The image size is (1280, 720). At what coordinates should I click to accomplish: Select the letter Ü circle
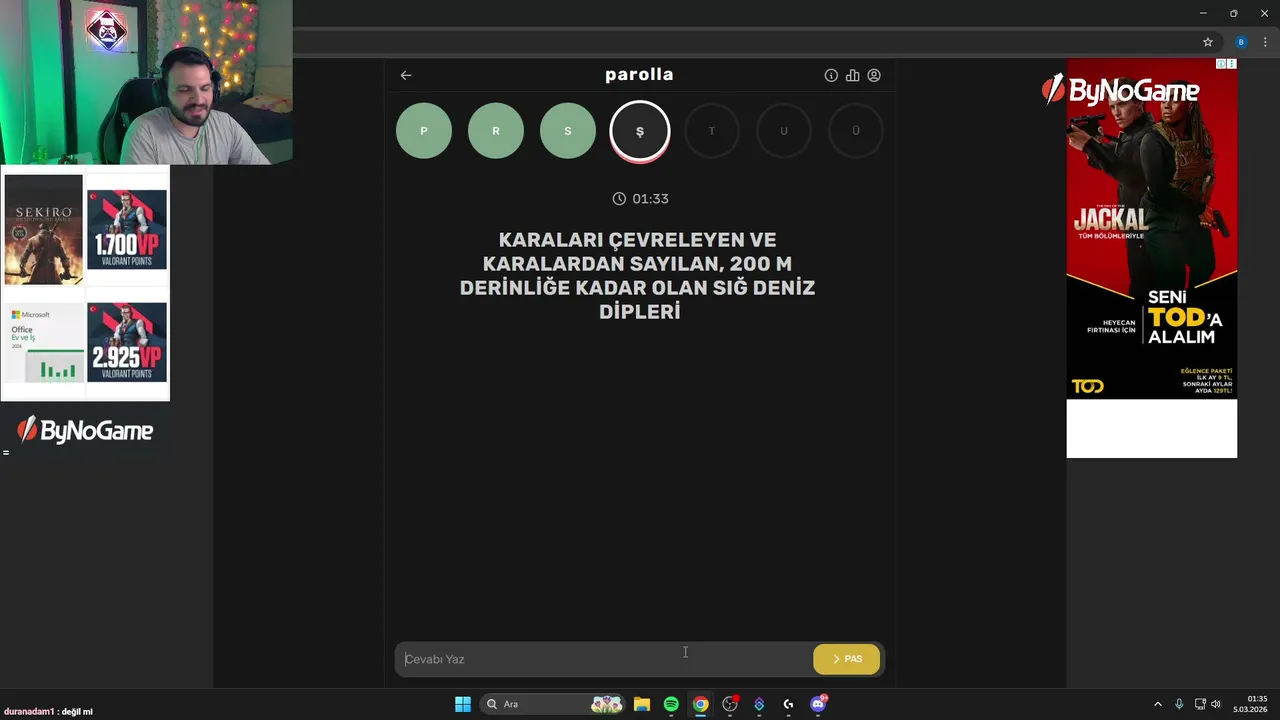click(x=856, y=131)
